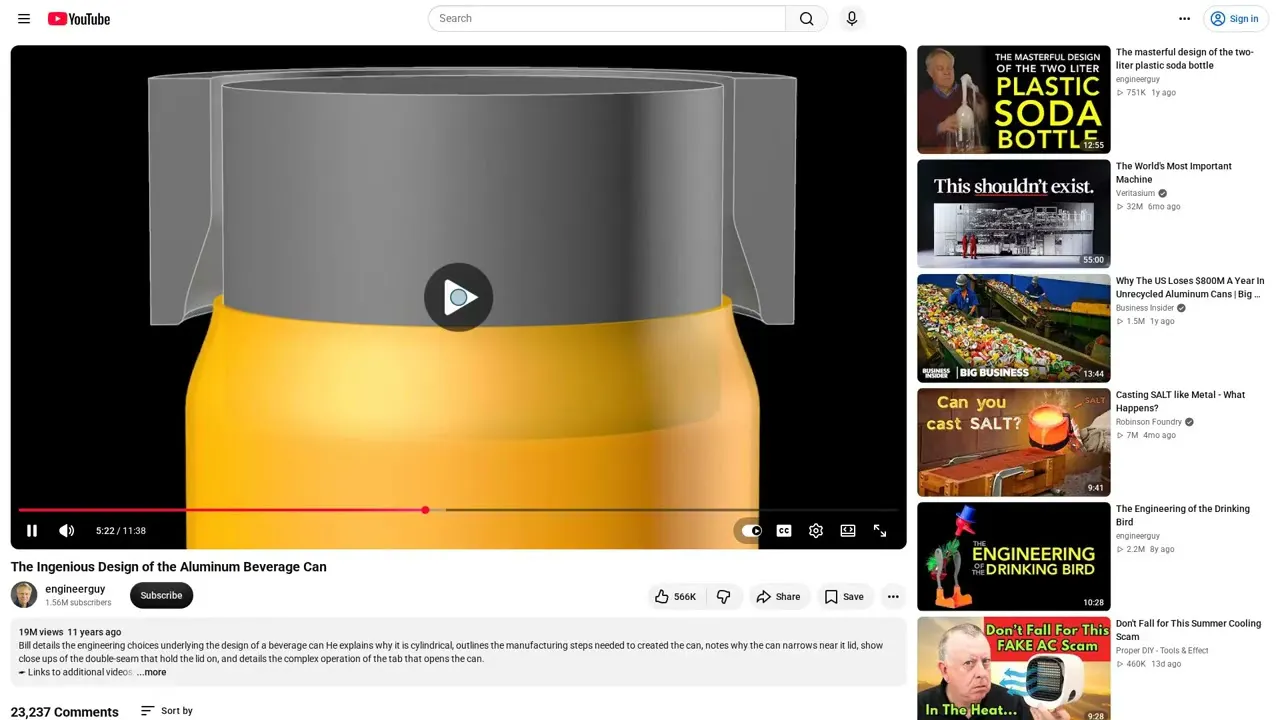Open engineerguy channel name link
Screen dimensions: 1280x720
(x=75, y=589)
